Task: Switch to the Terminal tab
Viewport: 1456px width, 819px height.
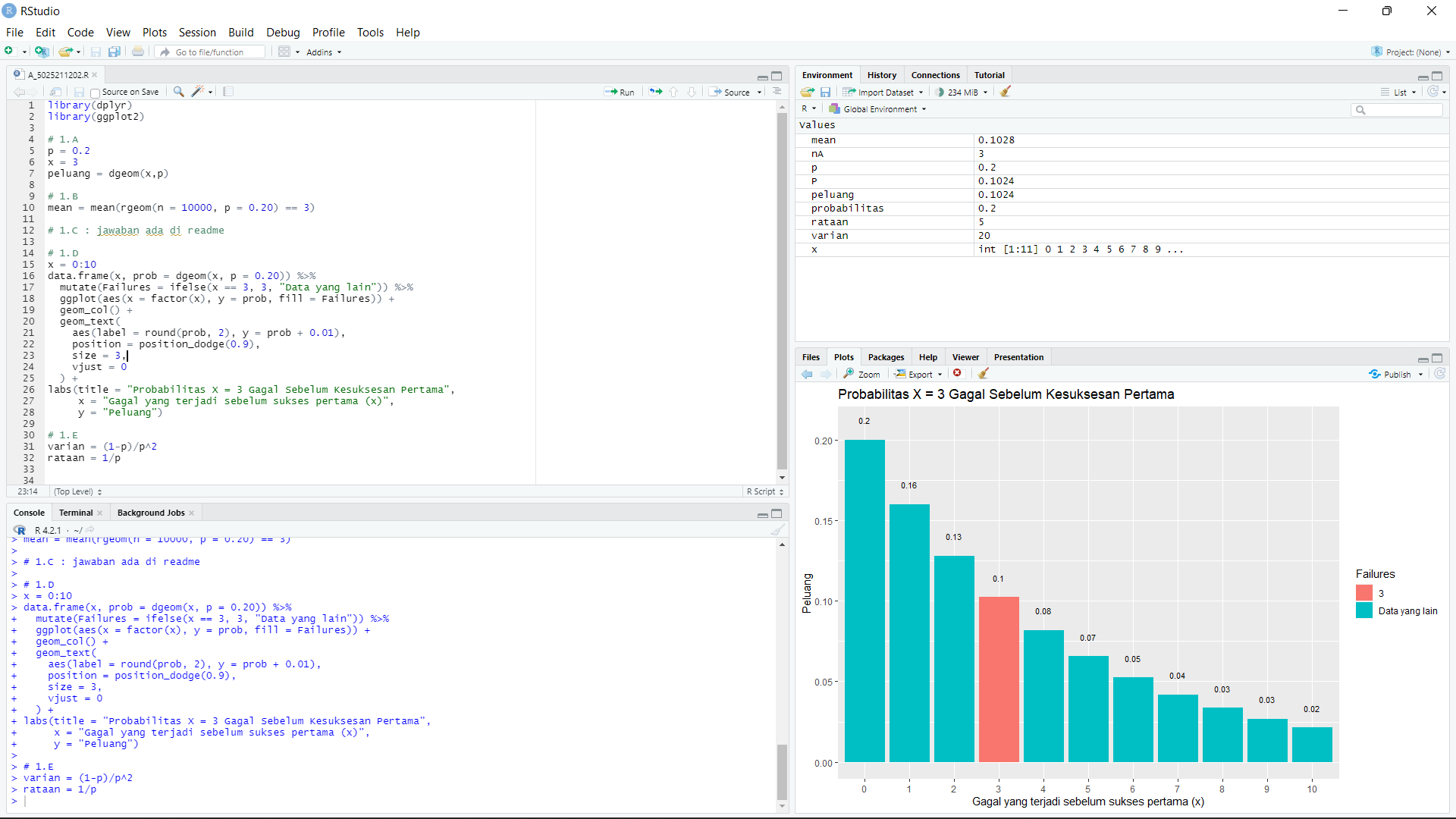Action: pos(75,513)
